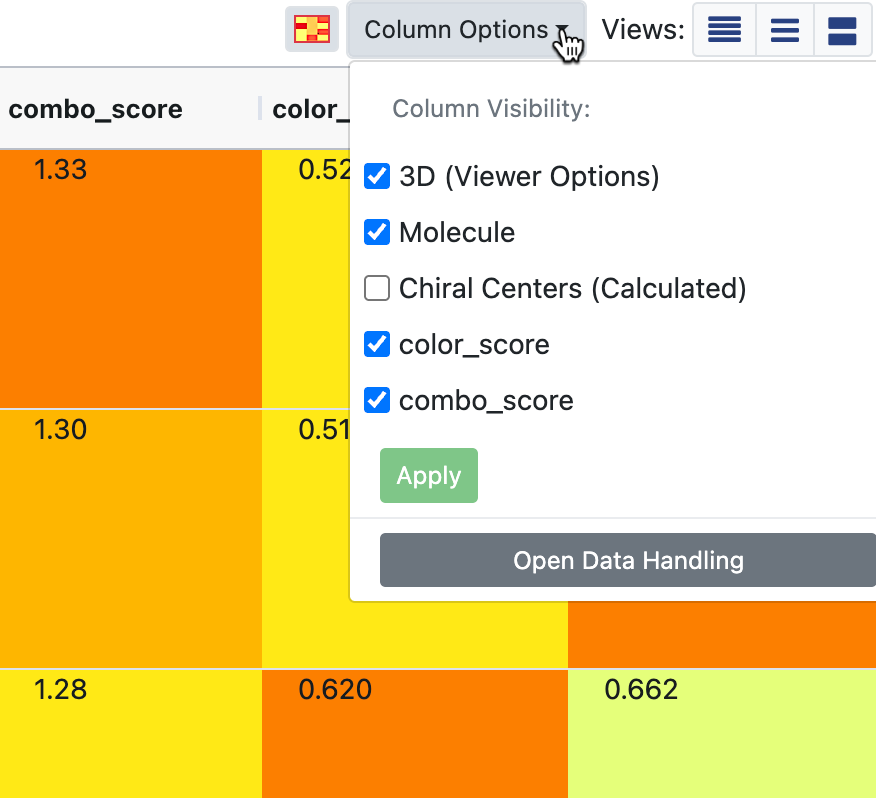Viewport: 876px width, 798px height.
Task: Uncheck the Molecule column checkbox
Action: click(377, 233)
